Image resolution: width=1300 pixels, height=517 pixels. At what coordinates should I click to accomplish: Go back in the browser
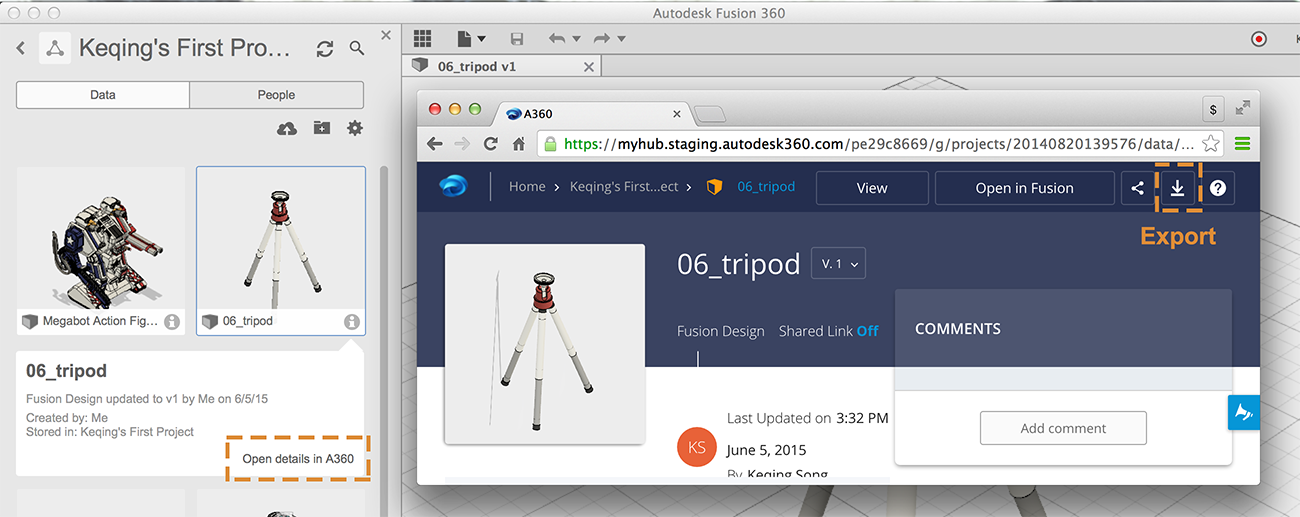point(435,144)
